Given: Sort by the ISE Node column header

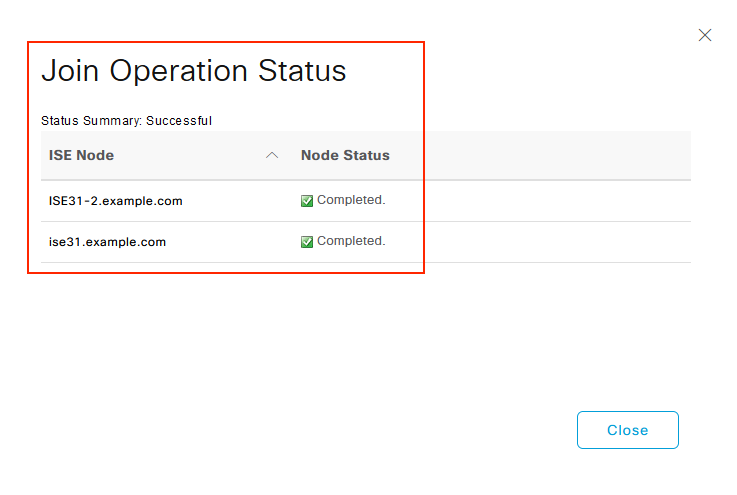Looking at the screenshot, I should click(81, 155).
